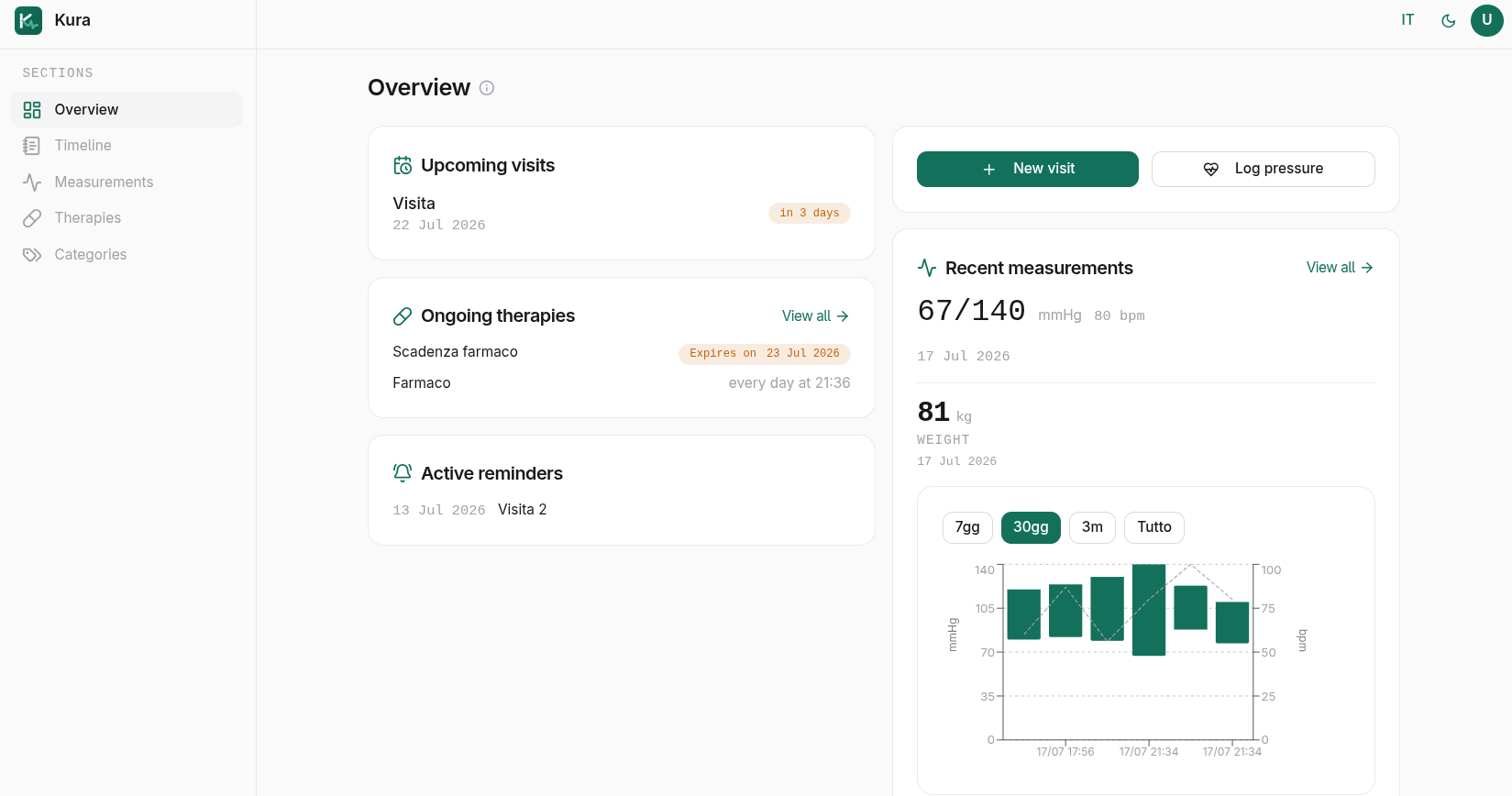
Task: Create a New visit
Action: [x=1028, y=169]
